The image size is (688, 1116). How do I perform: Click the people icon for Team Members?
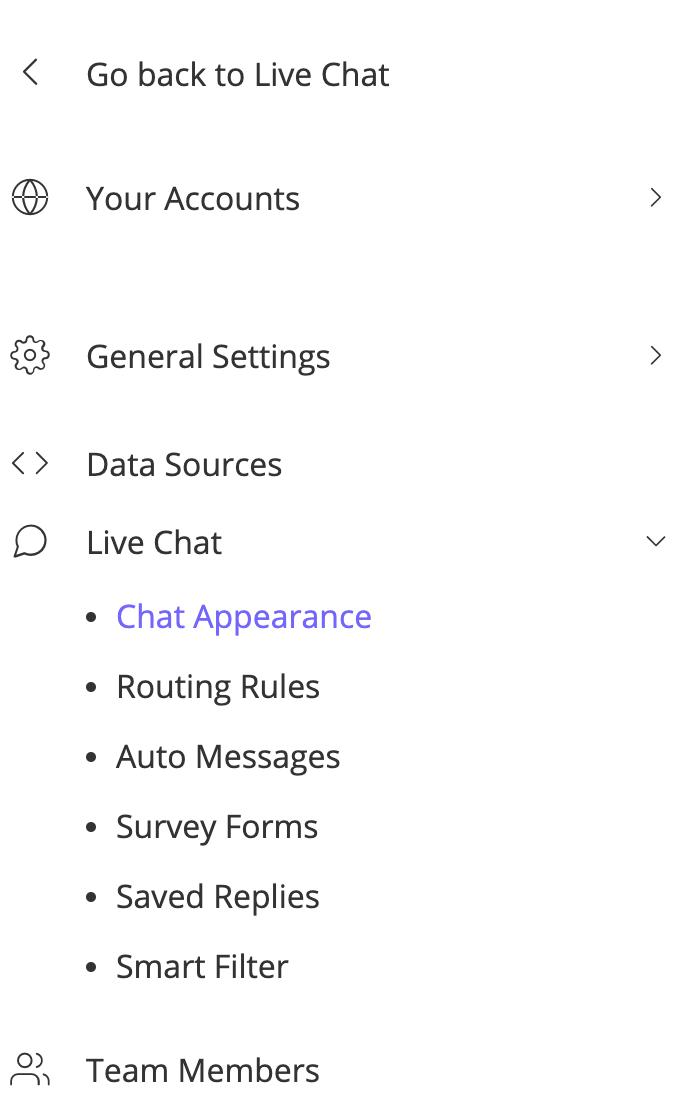point(30,1070)
